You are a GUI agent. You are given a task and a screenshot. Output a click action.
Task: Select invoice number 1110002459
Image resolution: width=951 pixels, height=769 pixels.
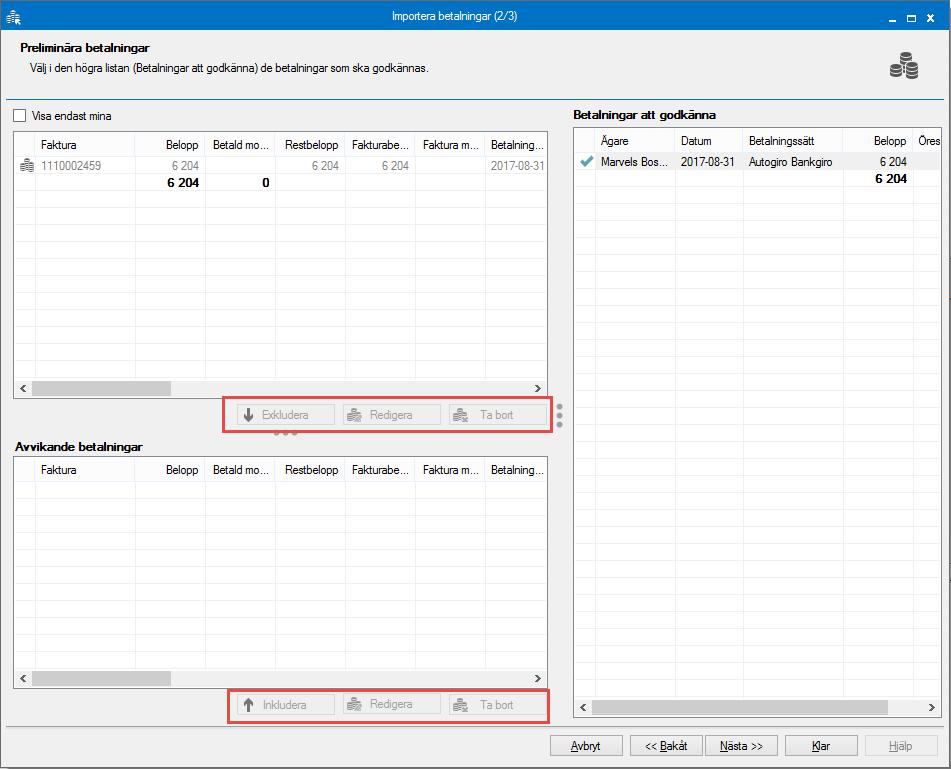[x=71, y=166]
